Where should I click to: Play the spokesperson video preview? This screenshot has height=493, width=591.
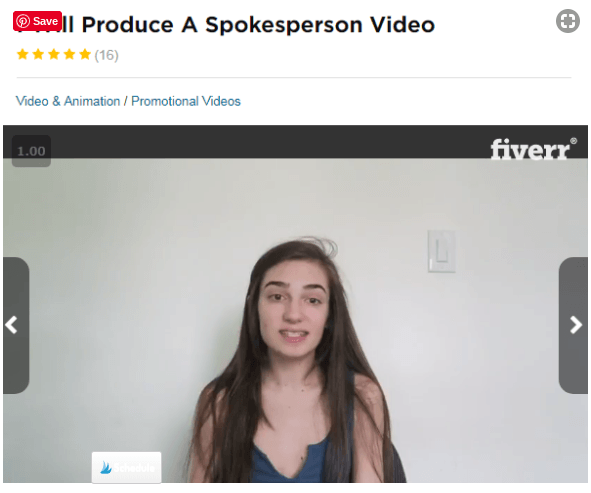pyautogui.click(x=295, y=320)
